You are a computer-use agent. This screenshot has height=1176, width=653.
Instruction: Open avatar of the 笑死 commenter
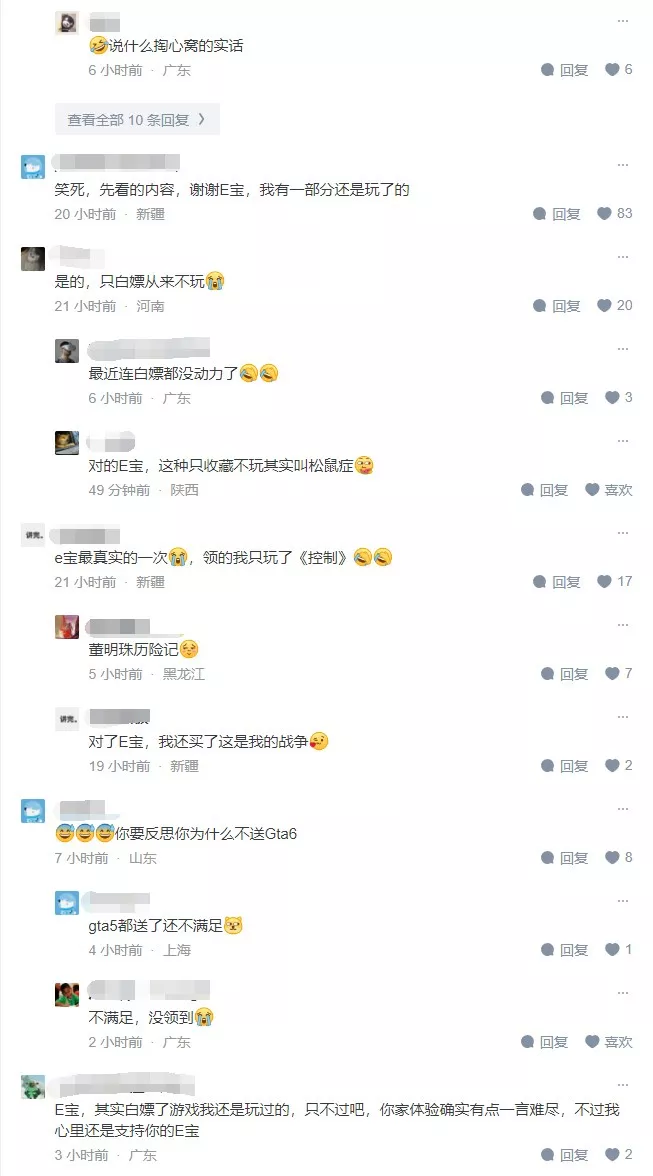point(33,166)
